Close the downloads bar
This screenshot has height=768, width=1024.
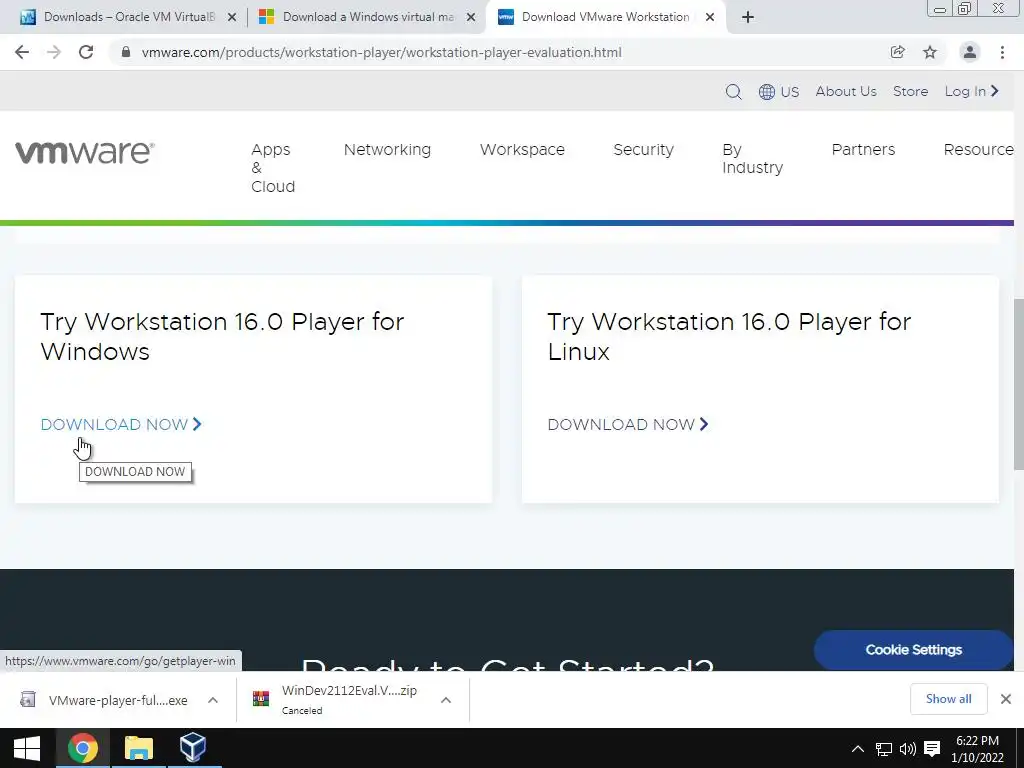(1006, 699)
